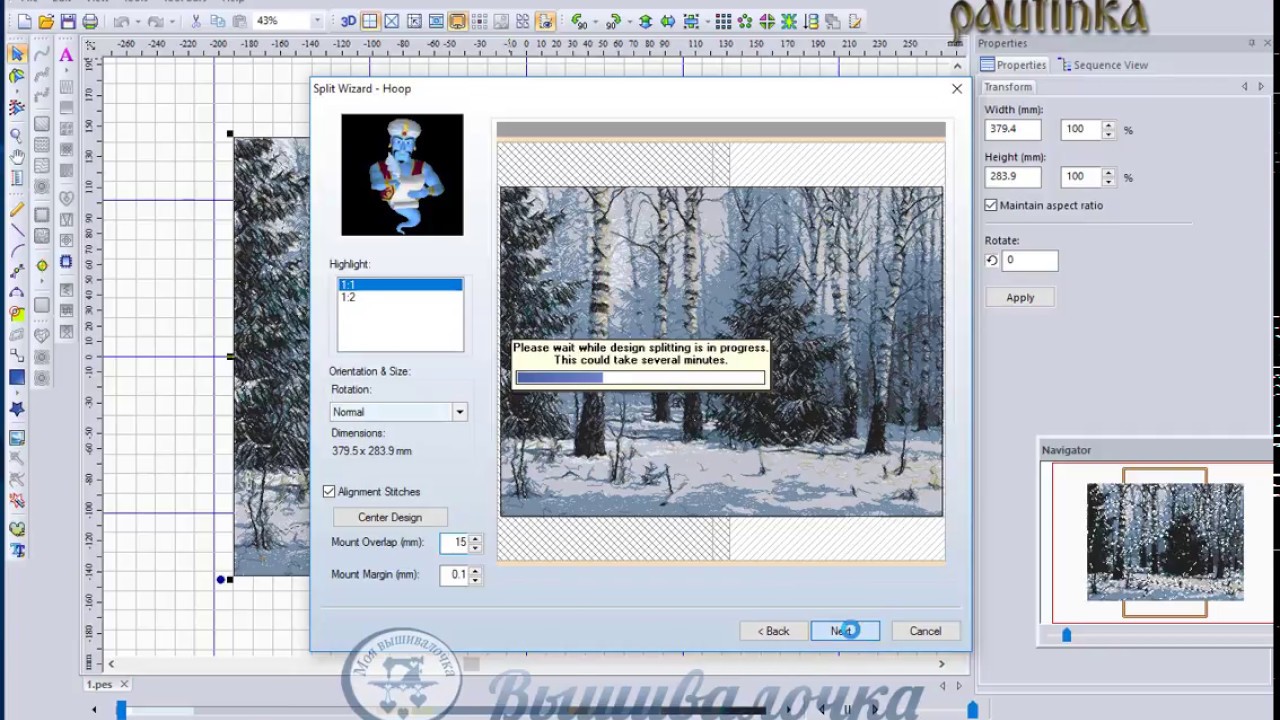The image size is (1280, 720).
Task: Click the Mount Overlap value field
Action: click(454, 542)
